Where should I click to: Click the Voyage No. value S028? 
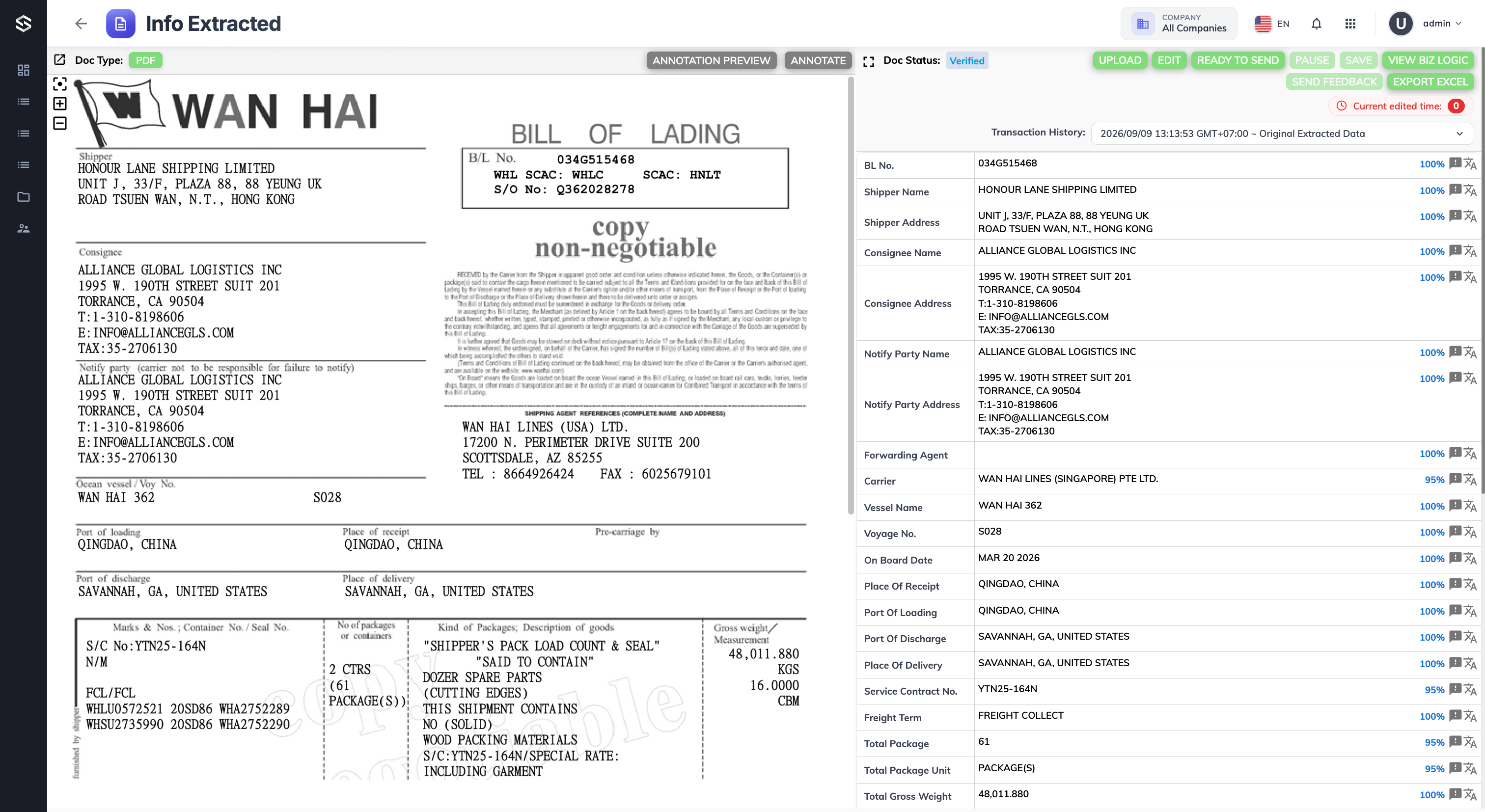(x=989, y=531)
